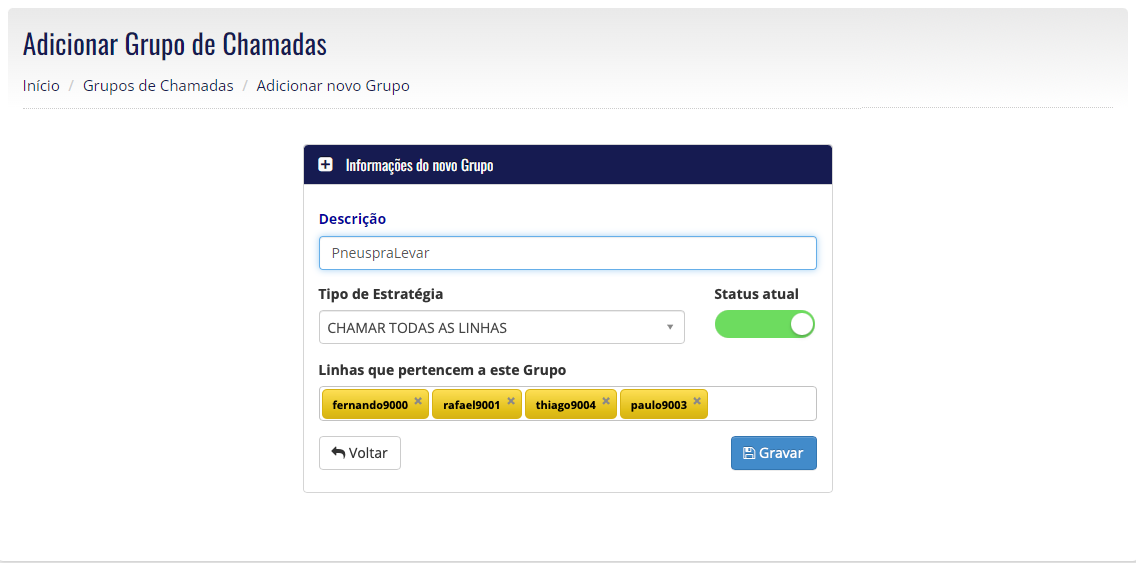Select the fernando9000 tag label
The image size is (1136, 563).
pyautogui.click(x=369, y=405)
